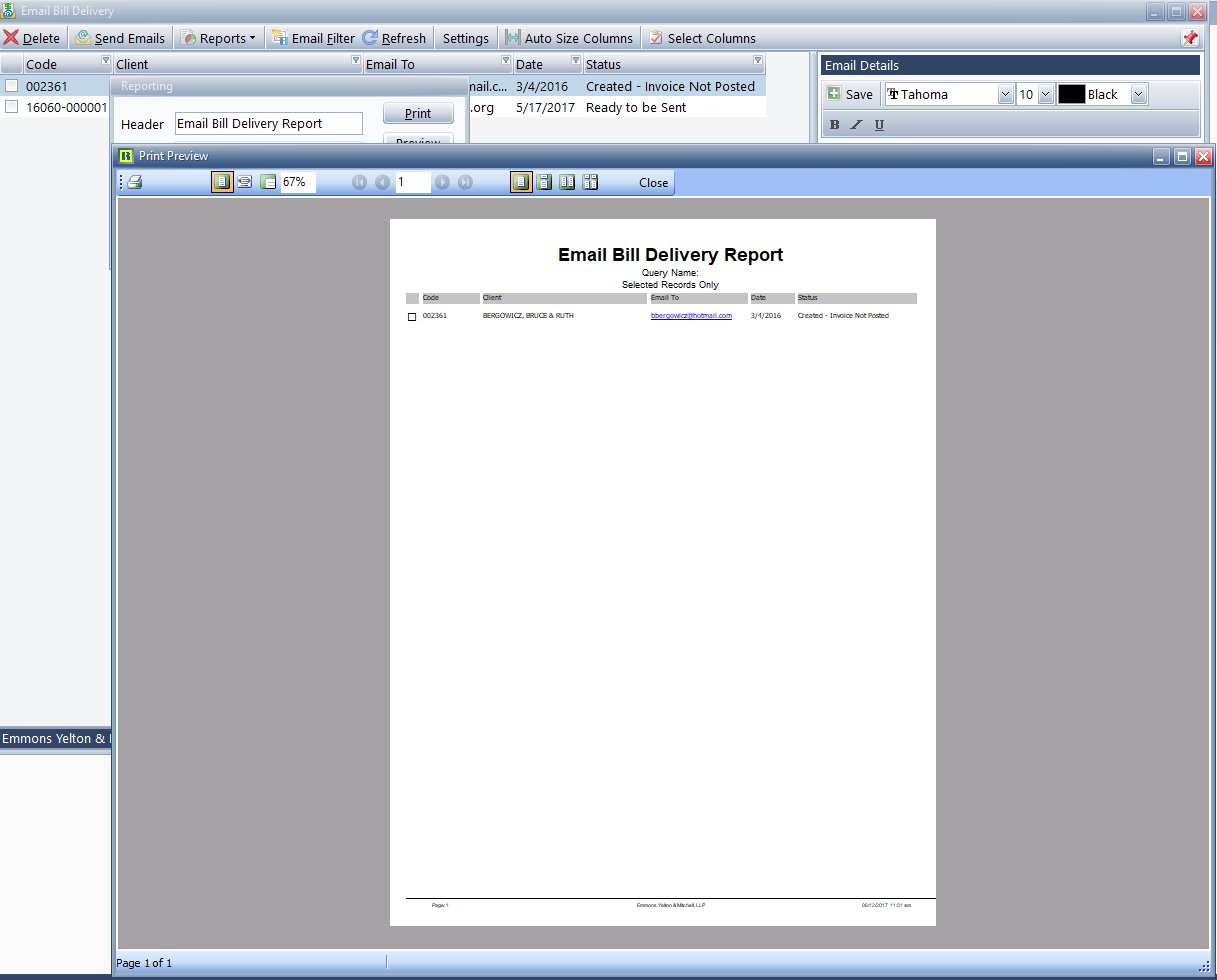Click the 100% zoom page icon
The height and width of the screenshot is (980, 1217).
point(268,182)
